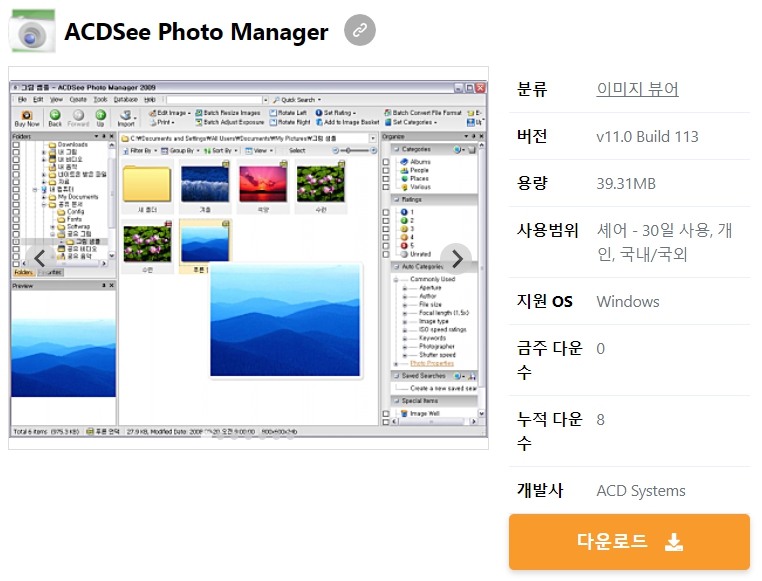Click Batch Convert File Format icon
Viewport: 762px width, 581px height.
pos(388,113)
